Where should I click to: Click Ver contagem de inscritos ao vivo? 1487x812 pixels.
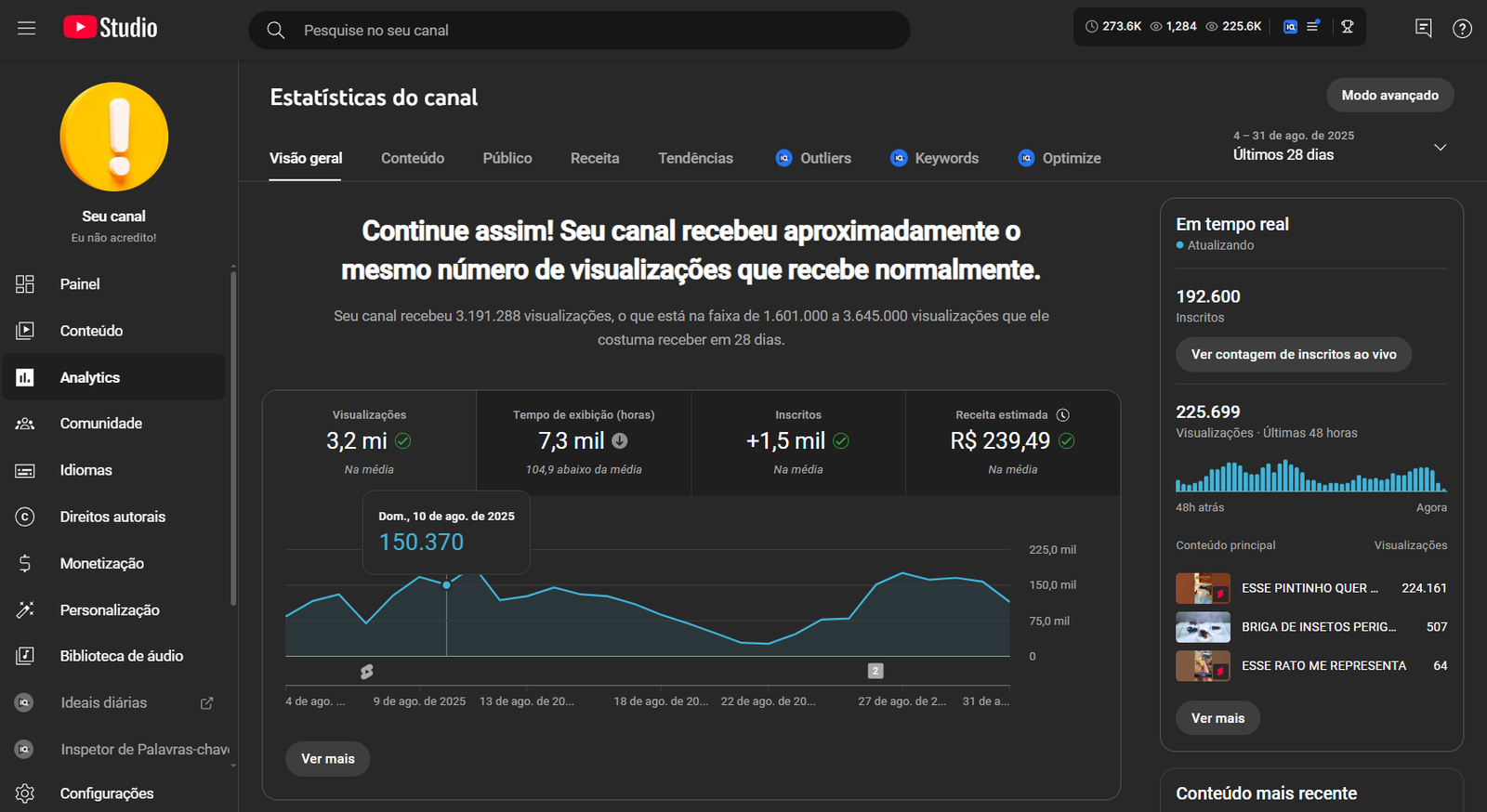pos(1294,354)
